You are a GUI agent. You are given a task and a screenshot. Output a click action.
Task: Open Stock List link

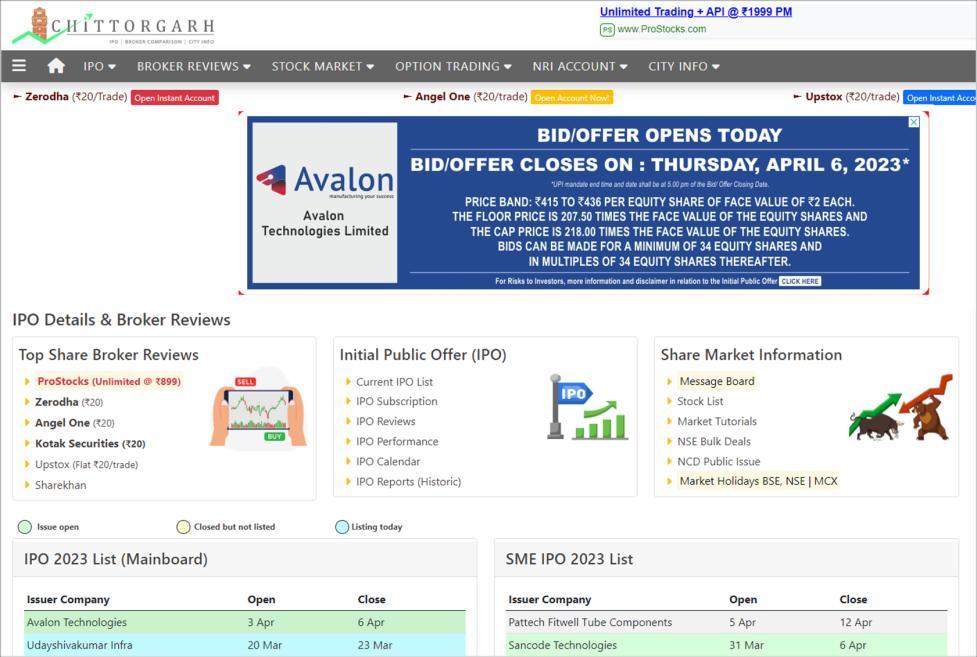point(700,401)
